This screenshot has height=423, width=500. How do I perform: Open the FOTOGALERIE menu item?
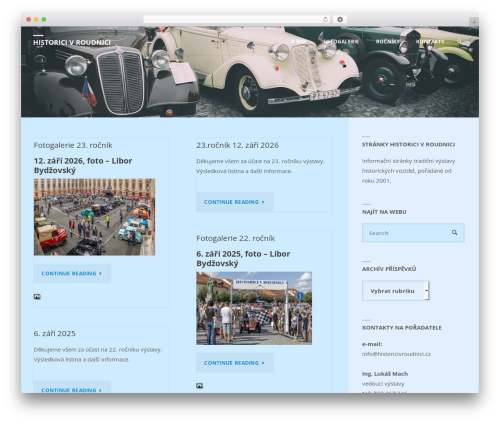tap(341, 42)
